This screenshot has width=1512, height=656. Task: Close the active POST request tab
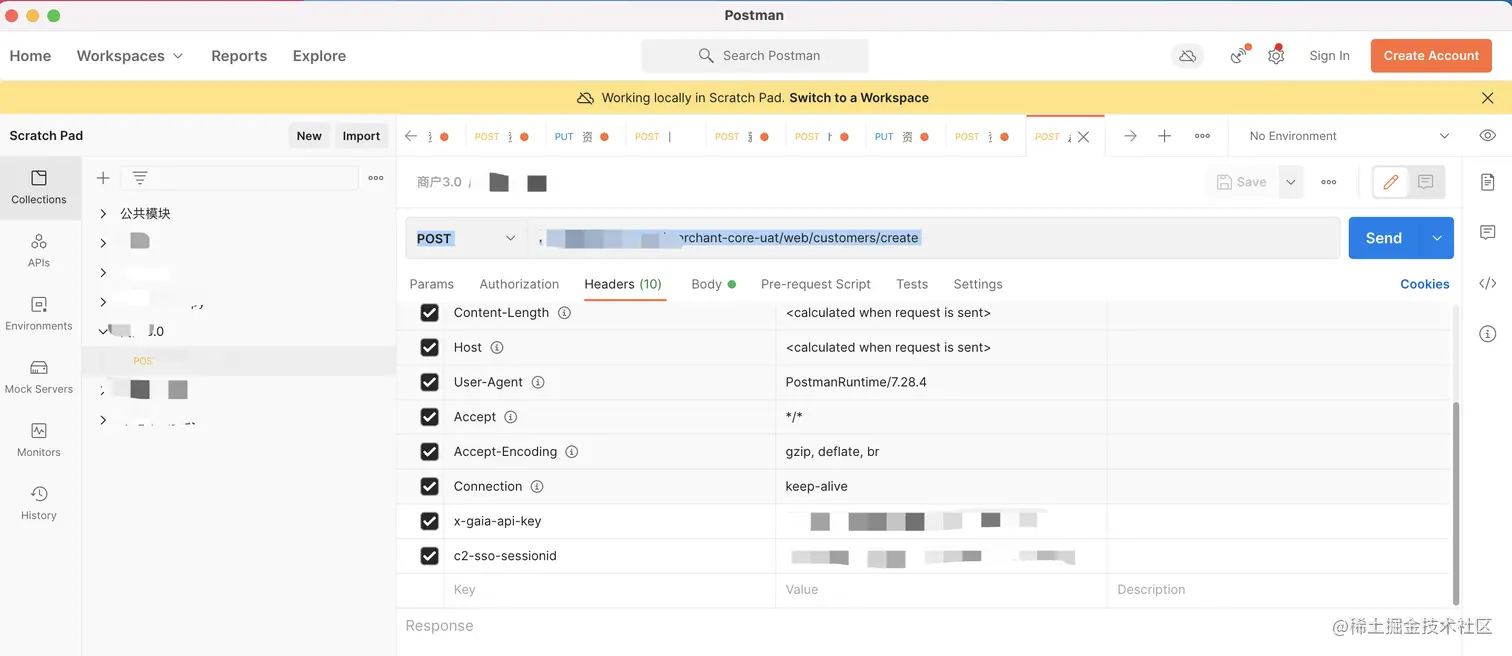(x=1083, y=137)
